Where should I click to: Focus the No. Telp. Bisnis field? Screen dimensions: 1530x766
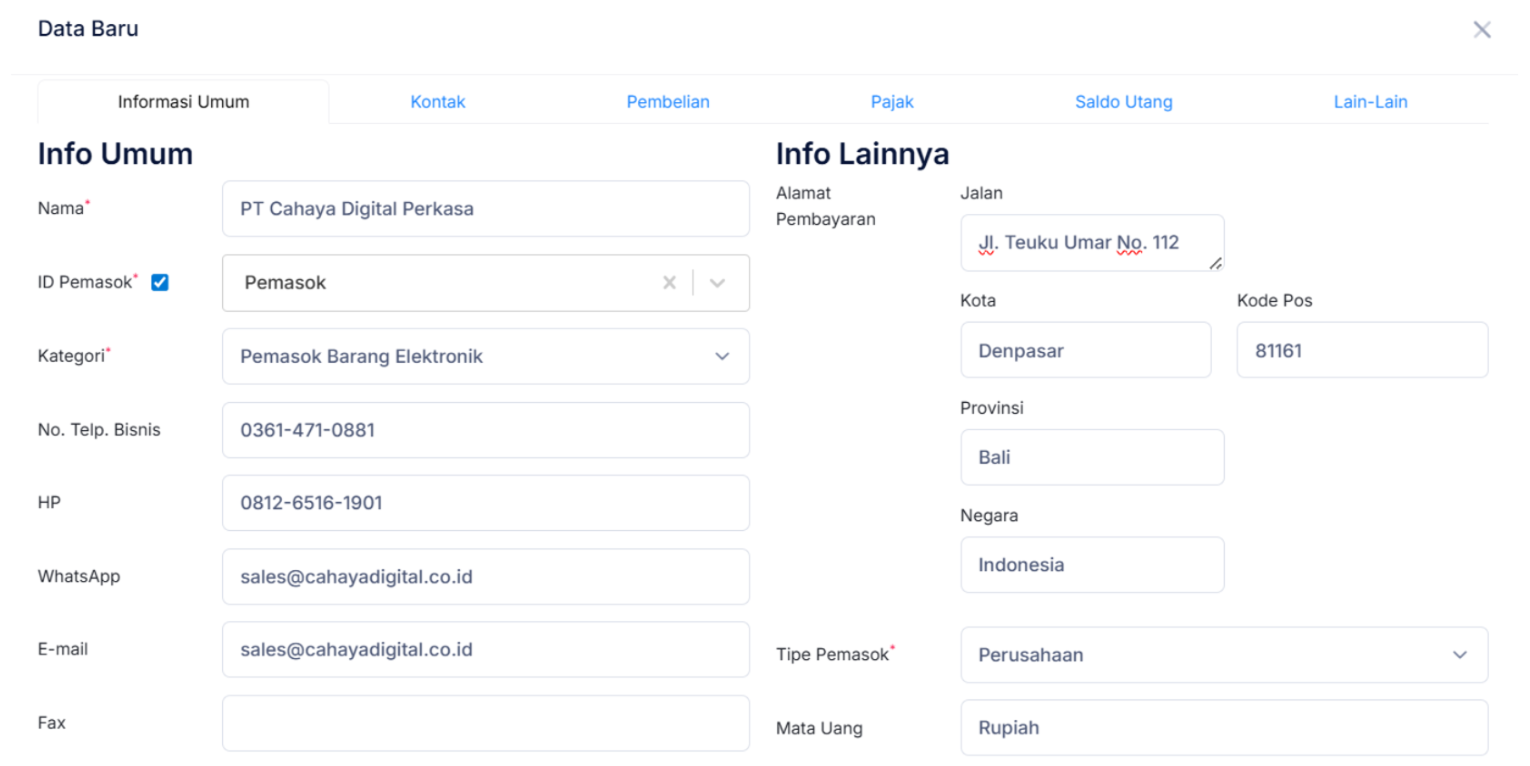[x=485, y=430]
